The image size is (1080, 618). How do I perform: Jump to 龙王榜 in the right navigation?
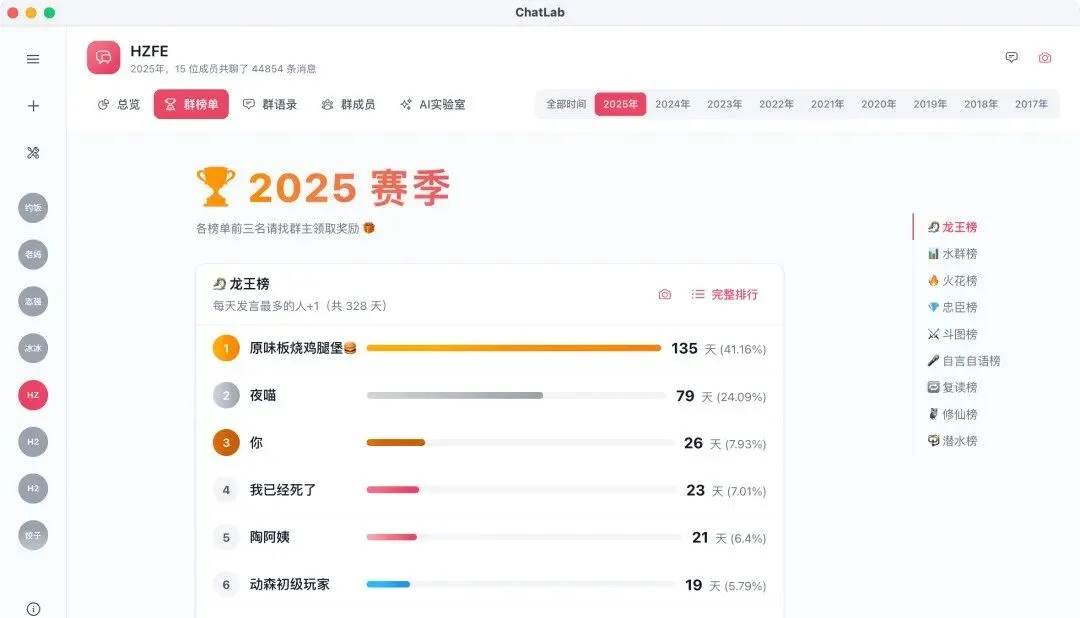pyautogui.click(x=953, y=227)
